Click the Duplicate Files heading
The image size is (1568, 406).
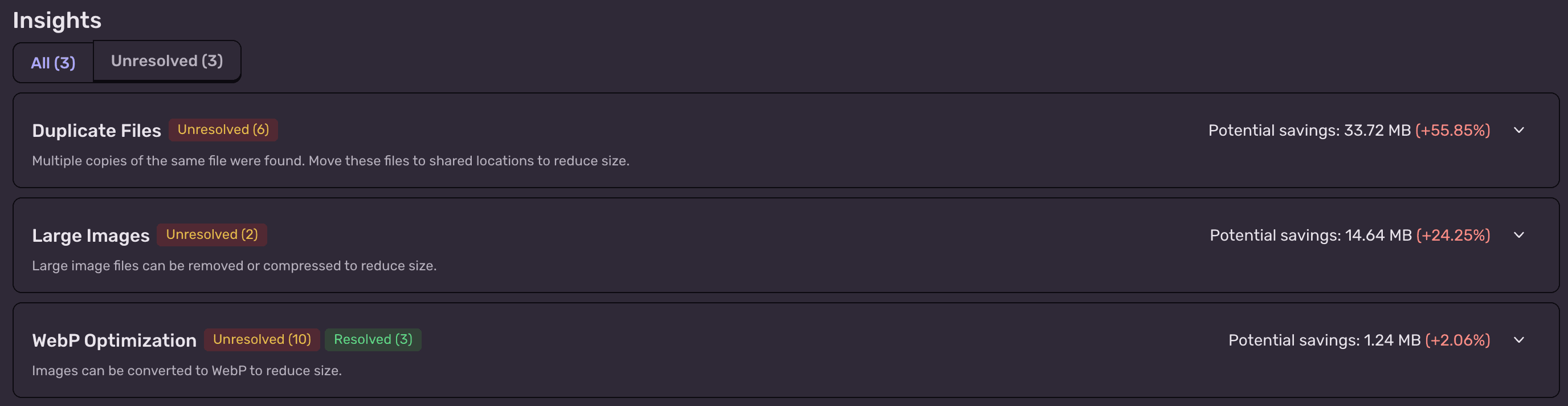tap(96, 131)
